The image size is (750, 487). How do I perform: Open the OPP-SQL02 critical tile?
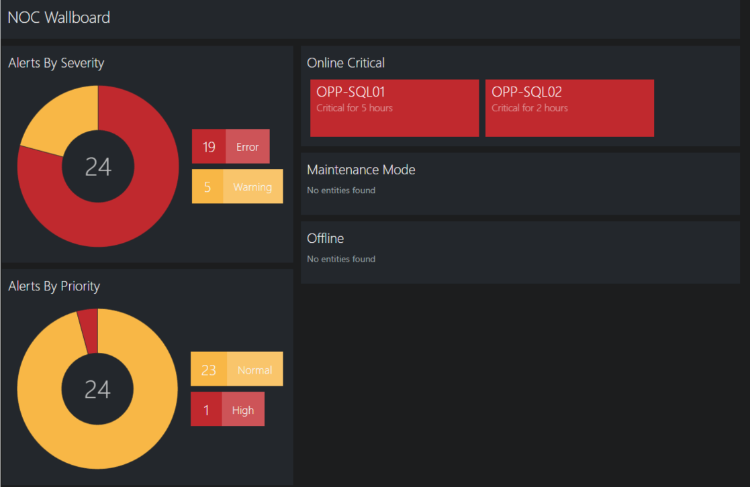[569, 108]
